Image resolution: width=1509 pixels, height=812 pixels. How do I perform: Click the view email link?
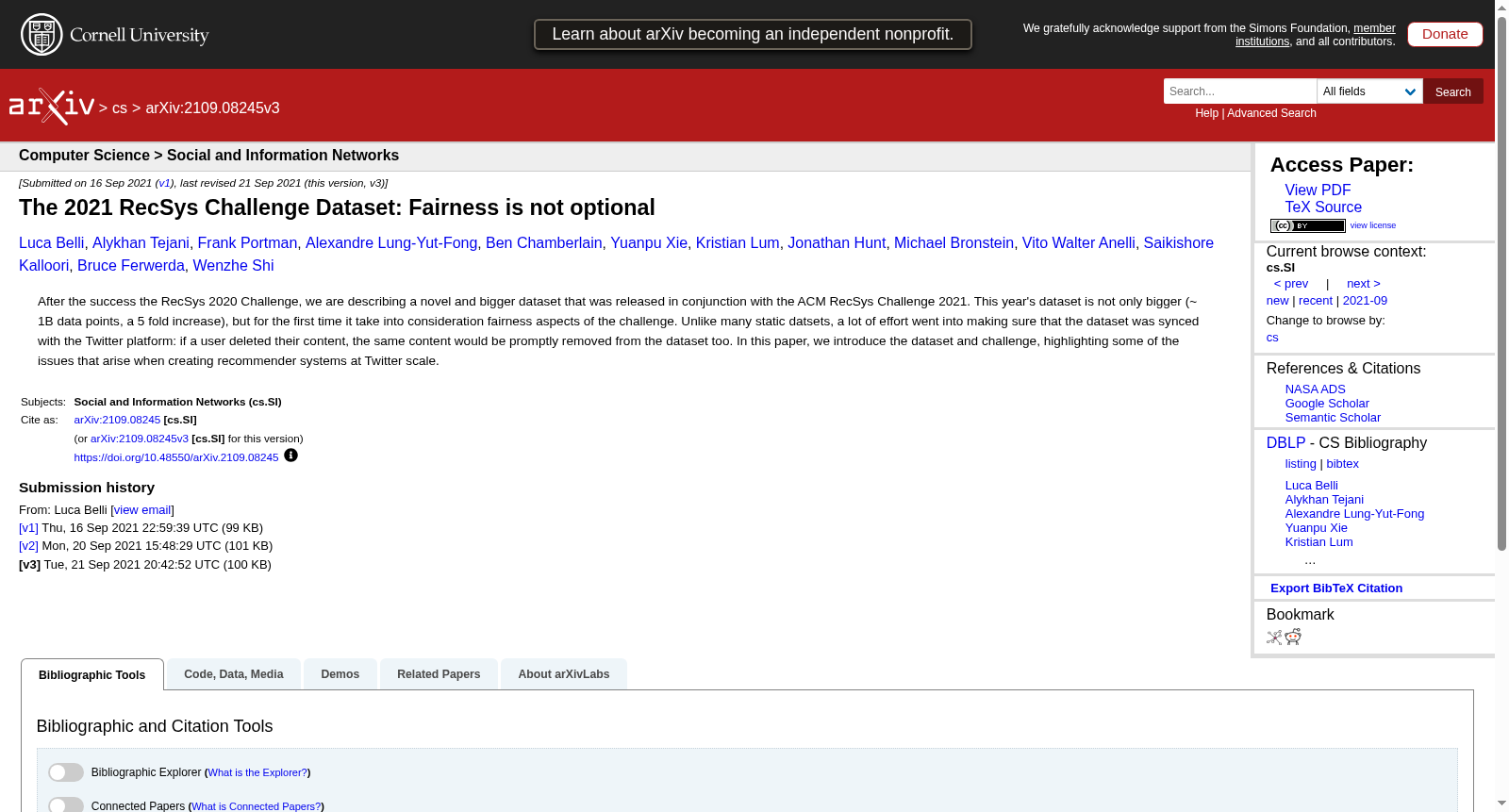(x=142, y=510)
